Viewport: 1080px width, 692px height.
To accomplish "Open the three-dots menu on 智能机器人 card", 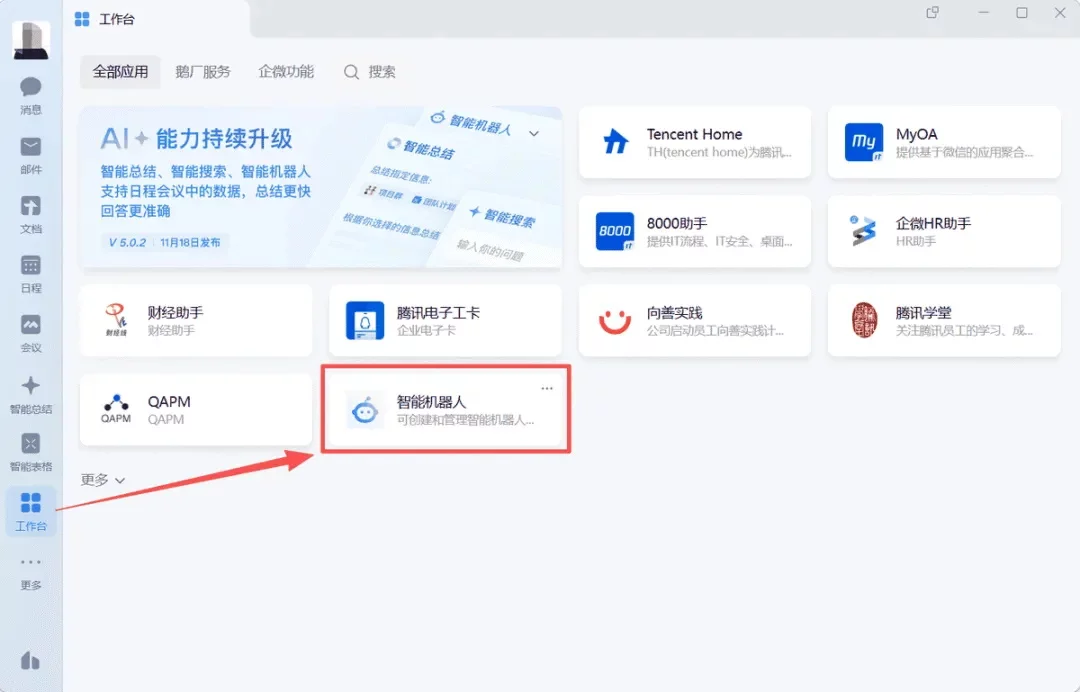I will pyautogui.click(x=547, y=388).
